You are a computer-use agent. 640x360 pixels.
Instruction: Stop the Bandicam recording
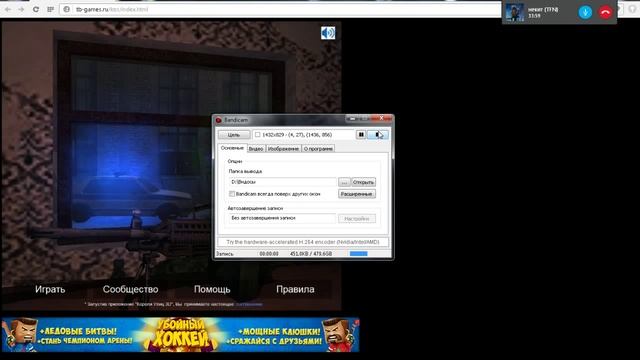(378, 134)
